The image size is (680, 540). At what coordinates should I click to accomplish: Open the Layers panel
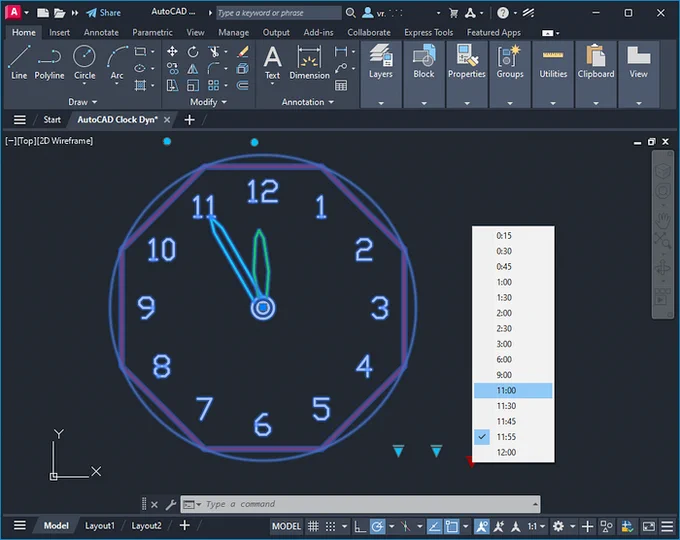(x=380, y=74)
